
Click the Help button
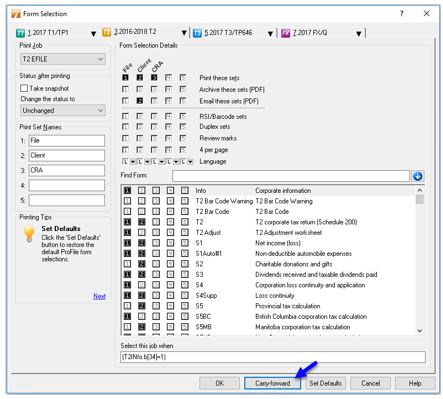point(415,383)
